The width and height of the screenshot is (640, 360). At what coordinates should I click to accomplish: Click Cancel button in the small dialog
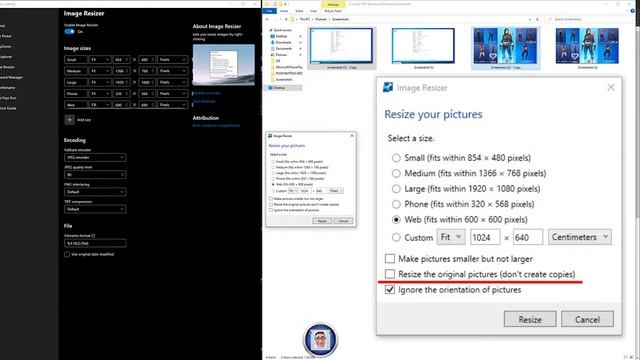pyautogui.click(x=343, y=221)
